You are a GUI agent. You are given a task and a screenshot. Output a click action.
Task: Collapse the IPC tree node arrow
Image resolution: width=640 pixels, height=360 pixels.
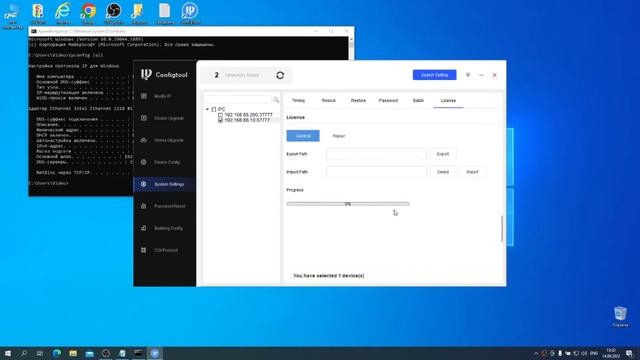click(207, 109)
